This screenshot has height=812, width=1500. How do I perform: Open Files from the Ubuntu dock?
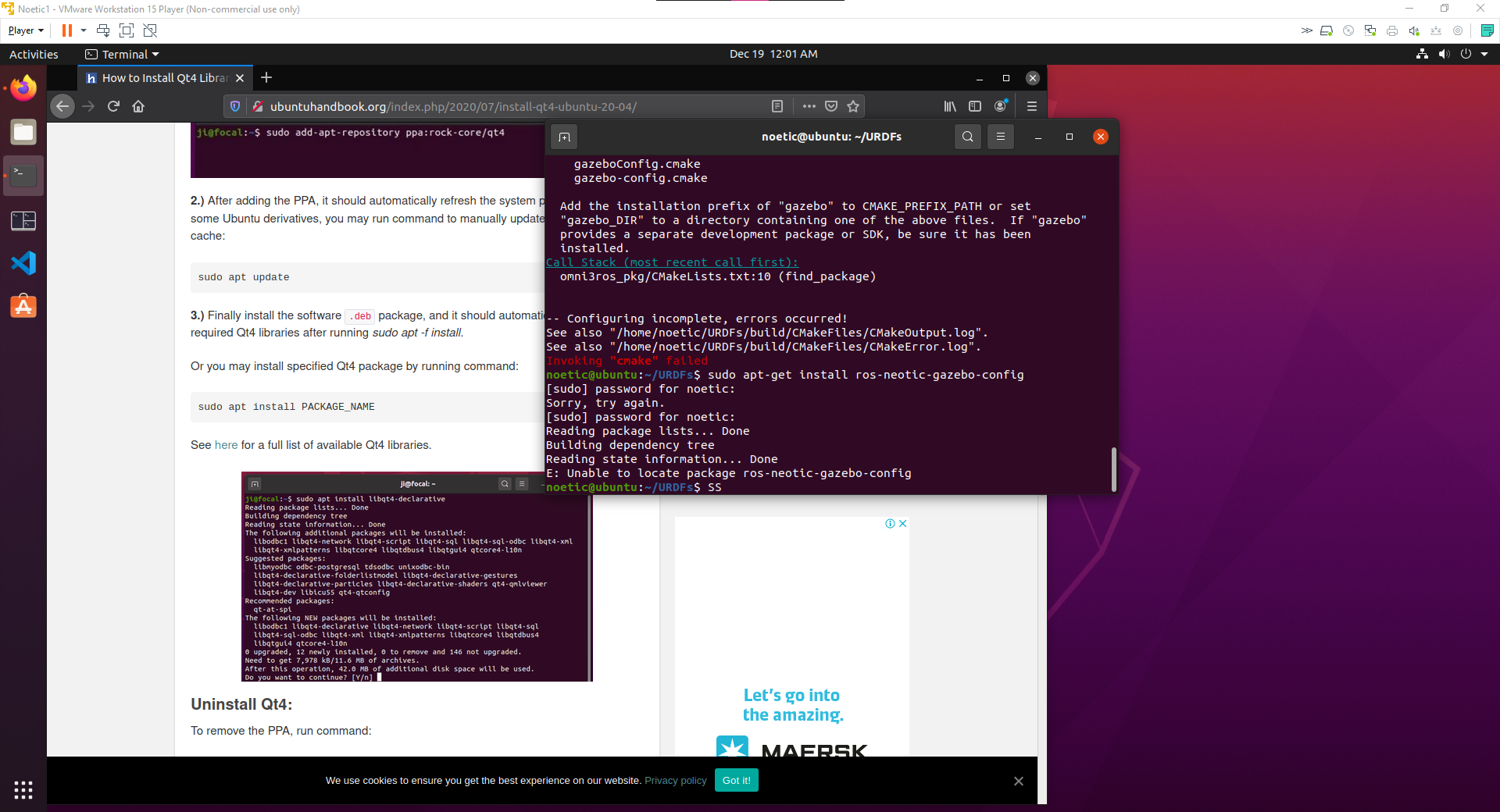click(23, 132)
